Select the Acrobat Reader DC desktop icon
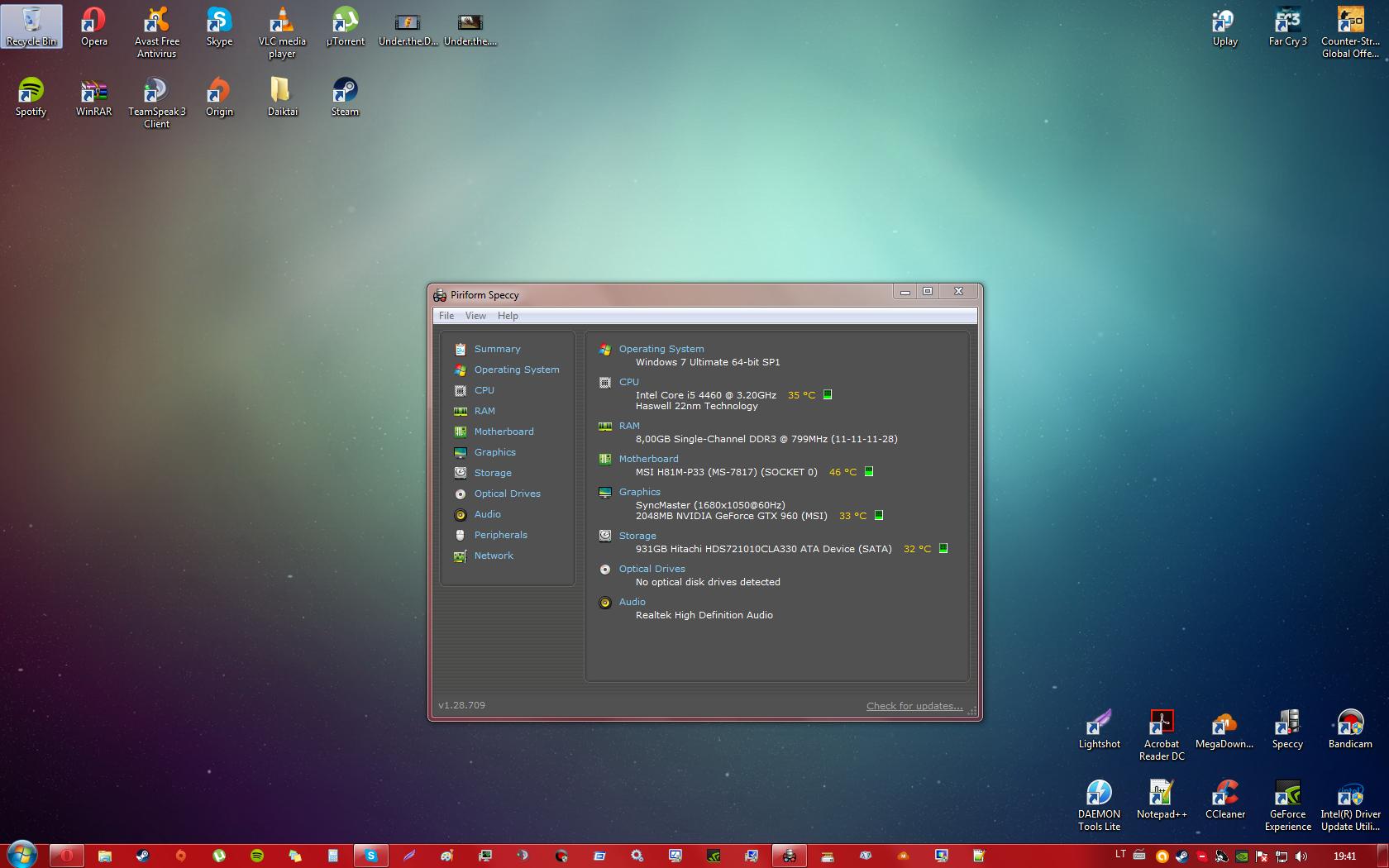The height and width of the screenshot is (868, 1389). [x=1162, y=735]
